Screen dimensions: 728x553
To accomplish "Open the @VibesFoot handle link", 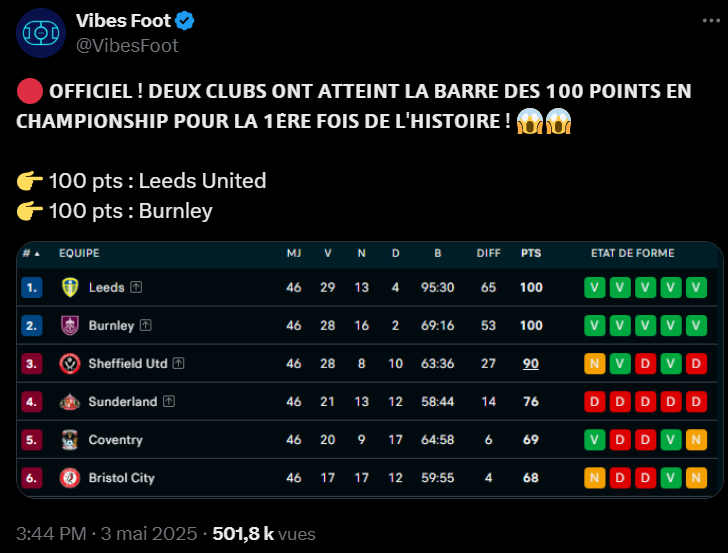I will tap(127, 46).
